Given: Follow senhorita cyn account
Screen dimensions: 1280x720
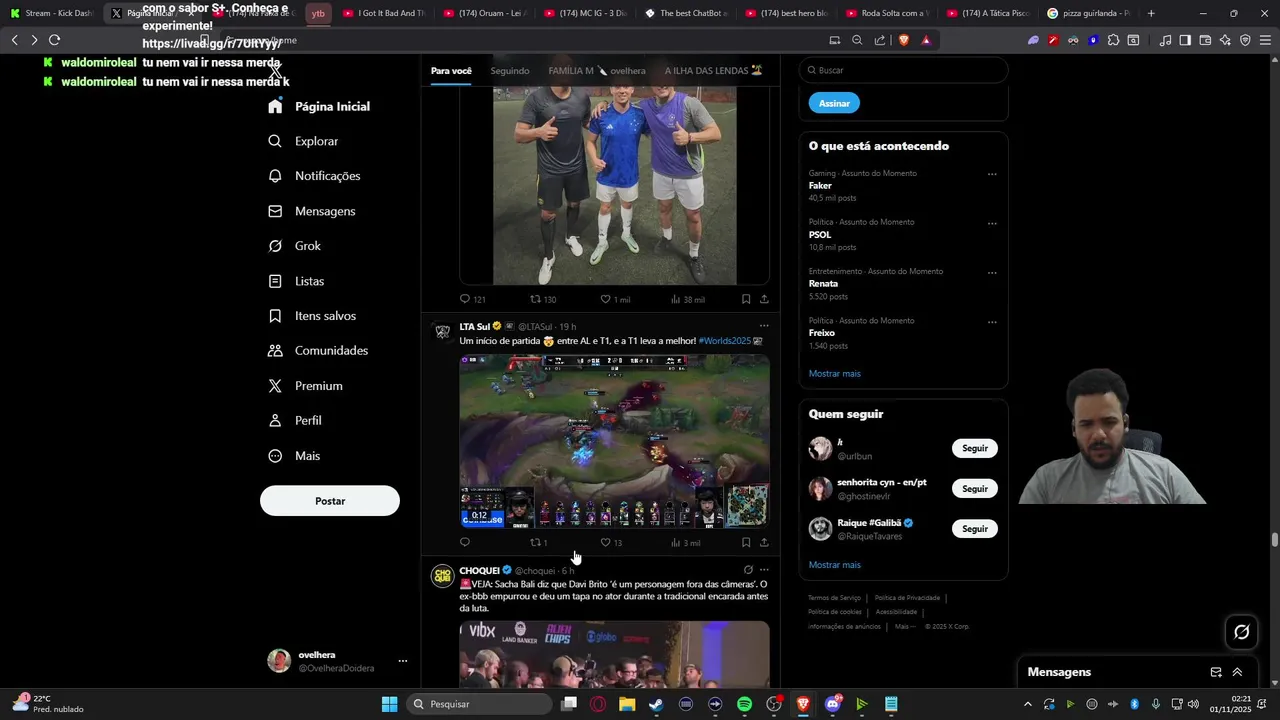Looking at the screenshot, I should [x=975, y=488].
